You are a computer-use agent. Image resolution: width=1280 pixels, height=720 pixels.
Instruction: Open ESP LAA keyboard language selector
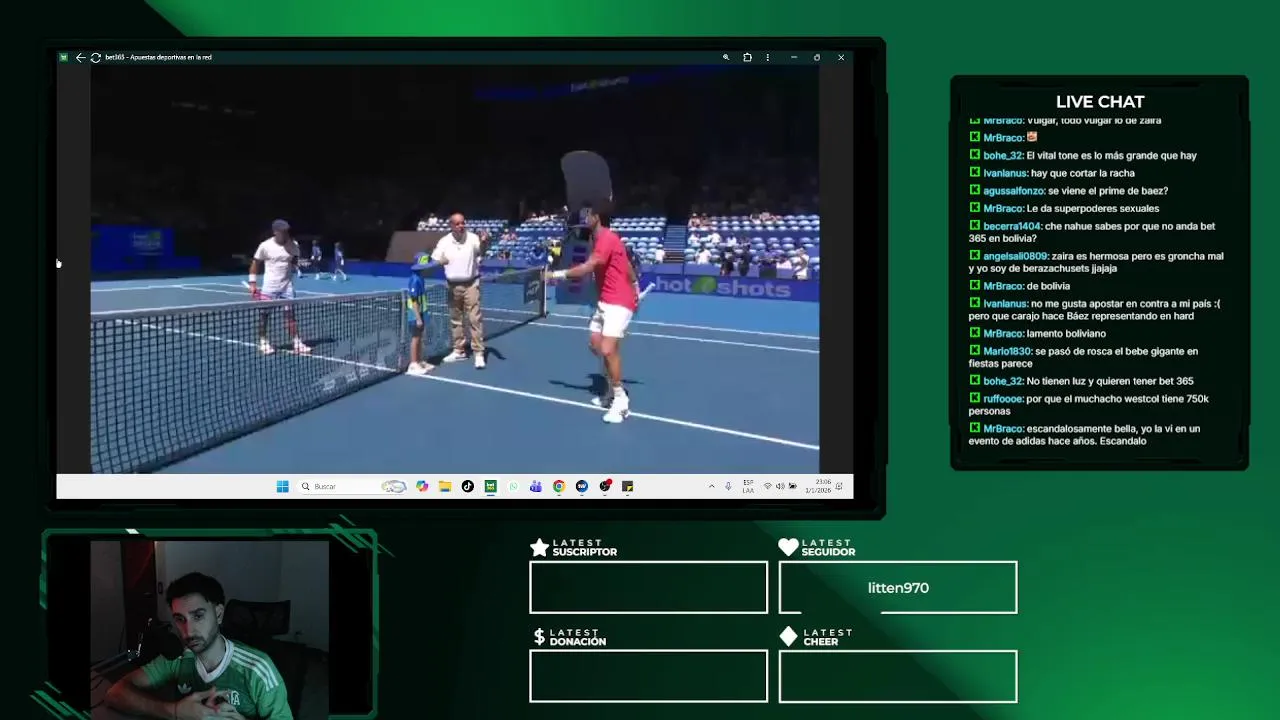click(748, 486)
